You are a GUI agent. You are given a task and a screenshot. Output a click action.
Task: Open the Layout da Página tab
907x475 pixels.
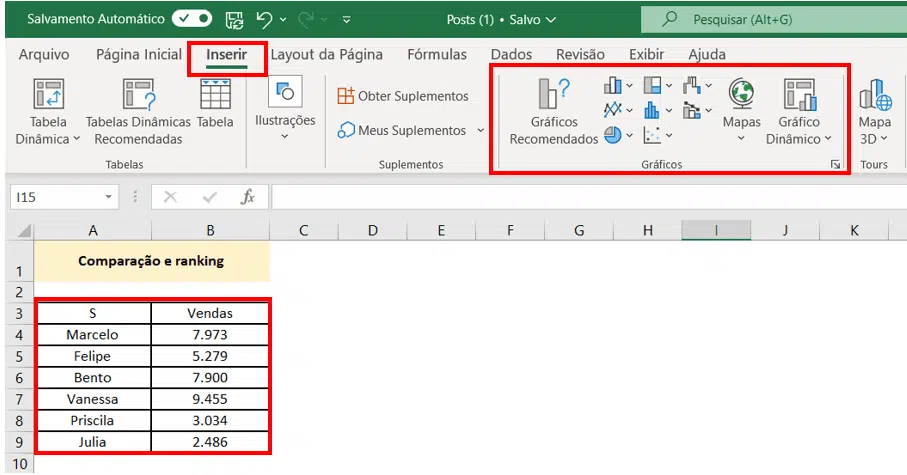[x=326, y=54]
